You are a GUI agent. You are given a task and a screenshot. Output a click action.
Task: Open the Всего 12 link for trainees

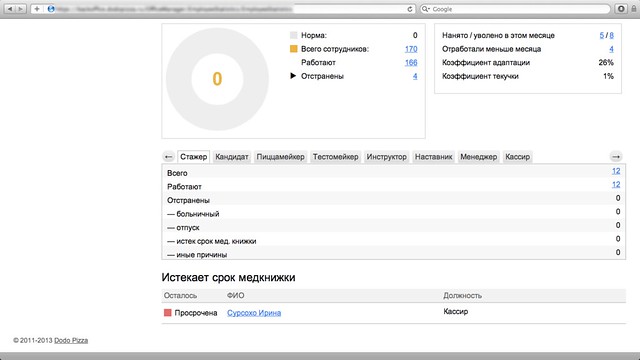pos(616,171)
